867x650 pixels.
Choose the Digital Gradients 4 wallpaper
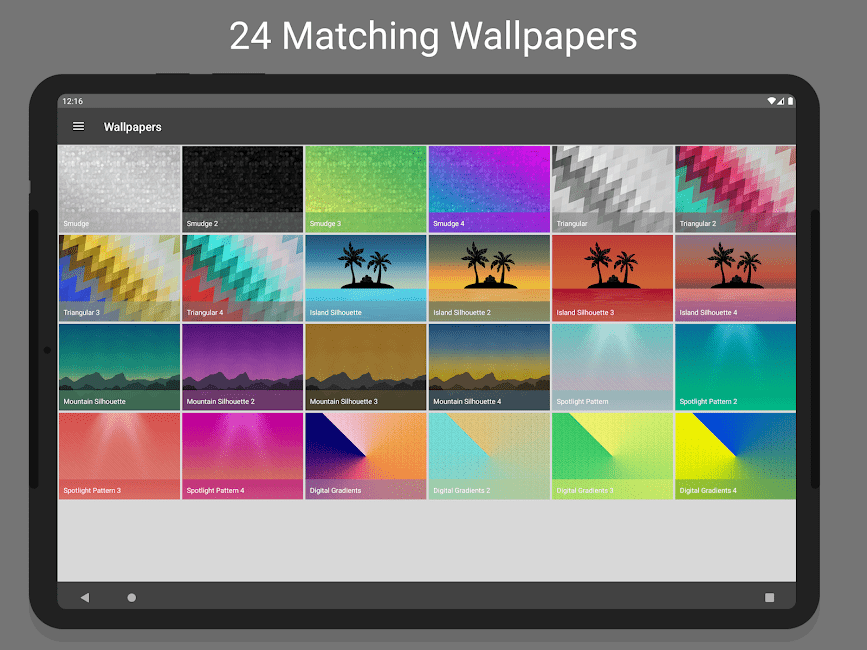tap(735, 456)
